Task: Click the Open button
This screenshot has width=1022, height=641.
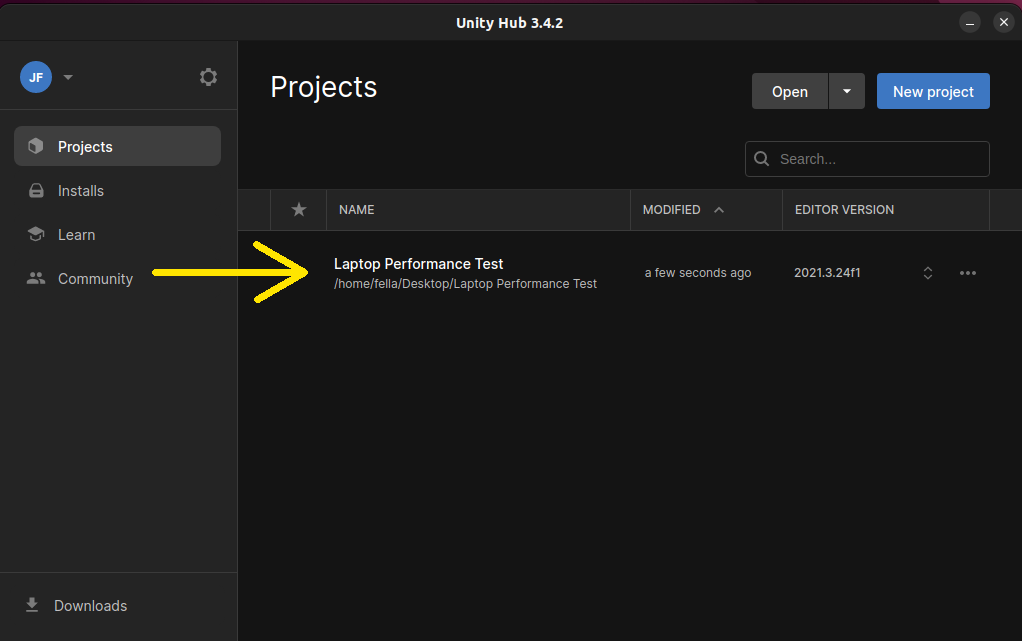Action: [790, 91]
